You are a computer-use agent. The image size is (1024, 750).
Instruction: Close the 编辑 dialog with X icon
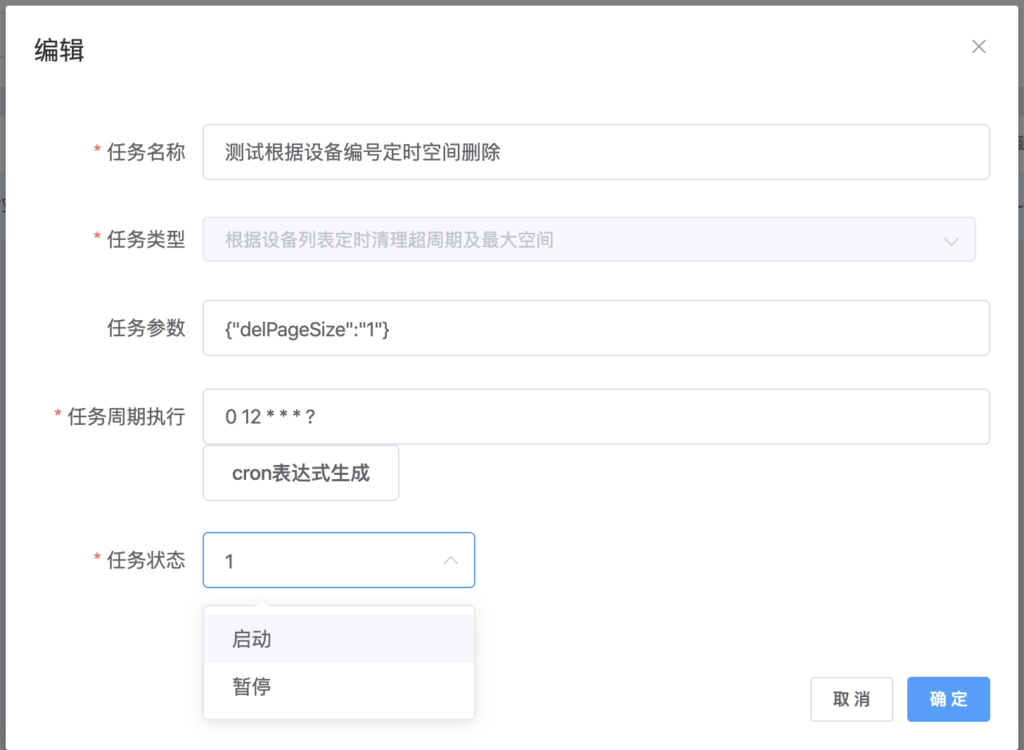coord(979,46)
